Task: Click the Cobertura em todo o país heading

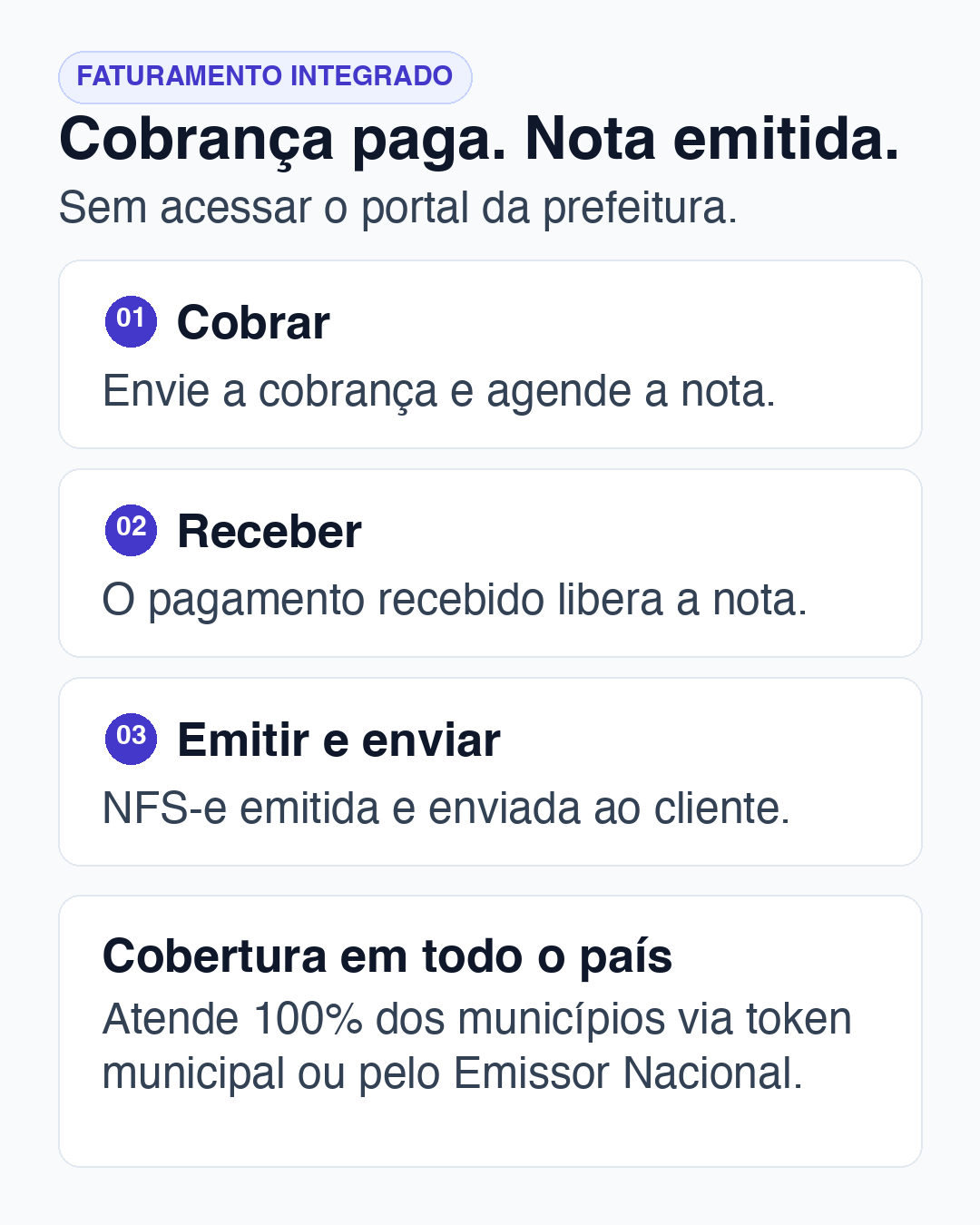Action: click(387, 956)
